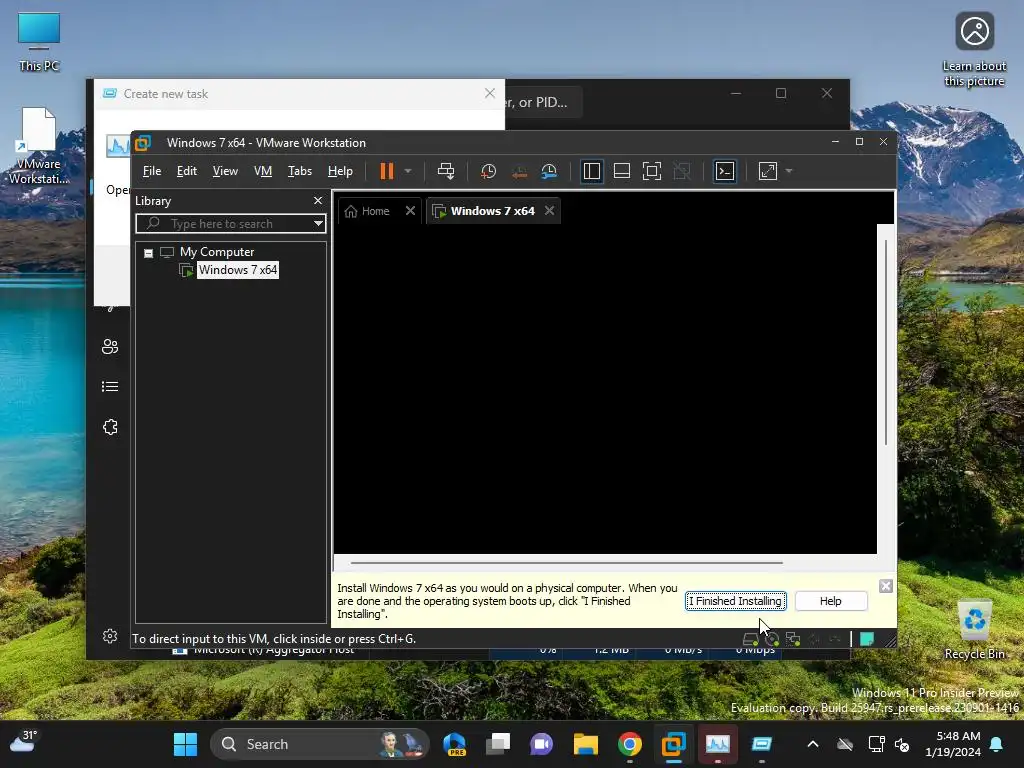Open the This PC desktop icon

[39, 42]
